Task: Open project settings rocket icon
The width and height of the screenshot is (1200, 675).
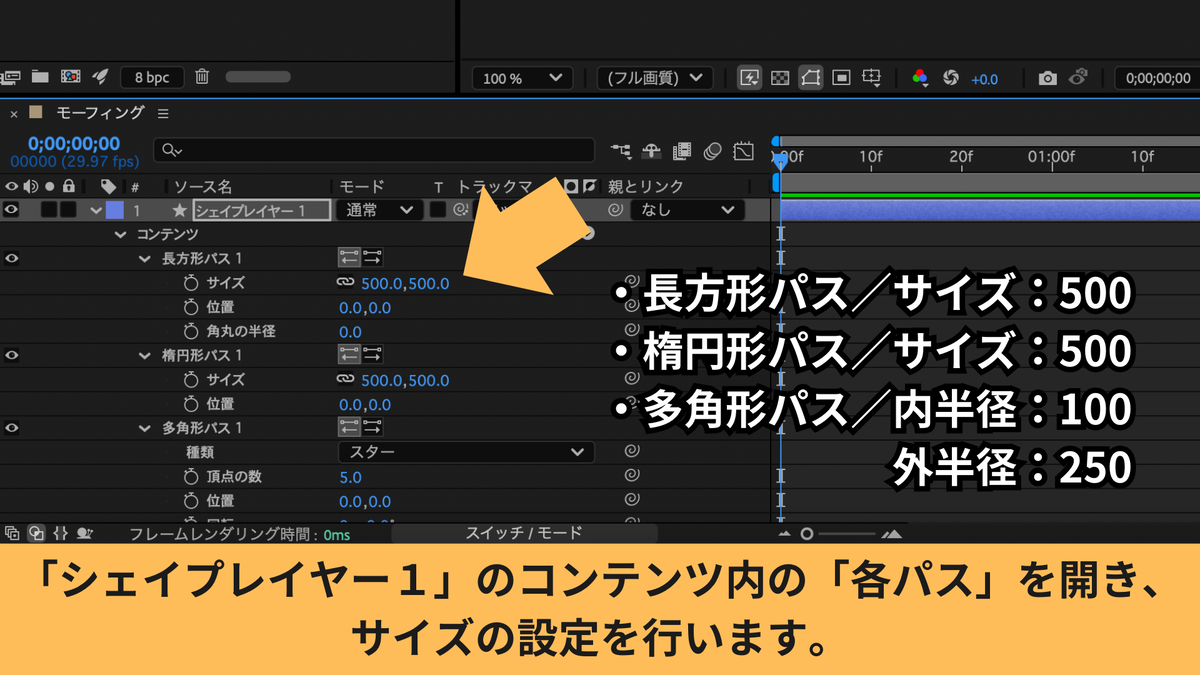Action: pyautogui.click(x=100, y=76)
